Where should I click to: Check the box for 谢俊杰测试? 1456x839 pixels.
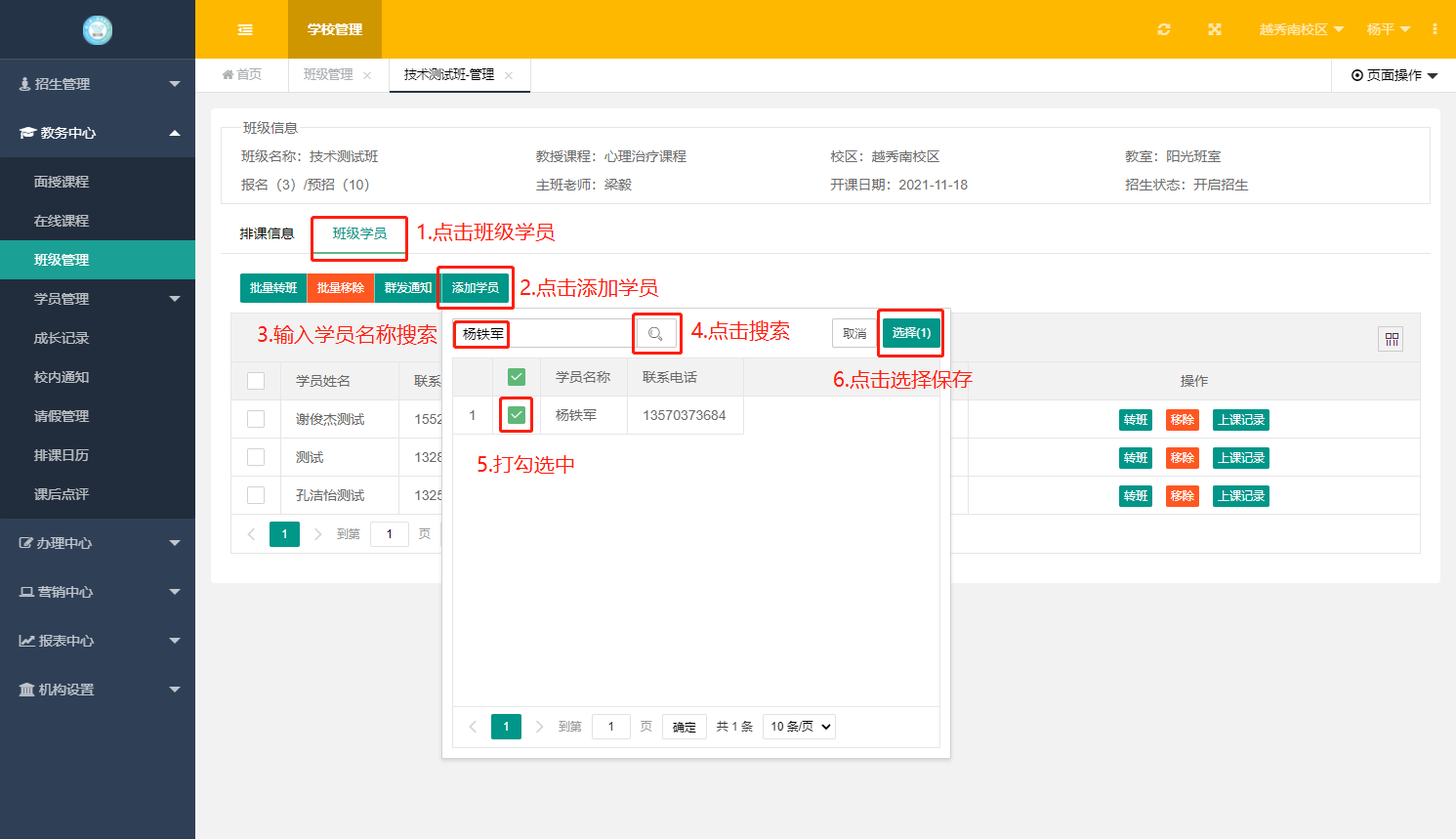(x=256, y=419)
